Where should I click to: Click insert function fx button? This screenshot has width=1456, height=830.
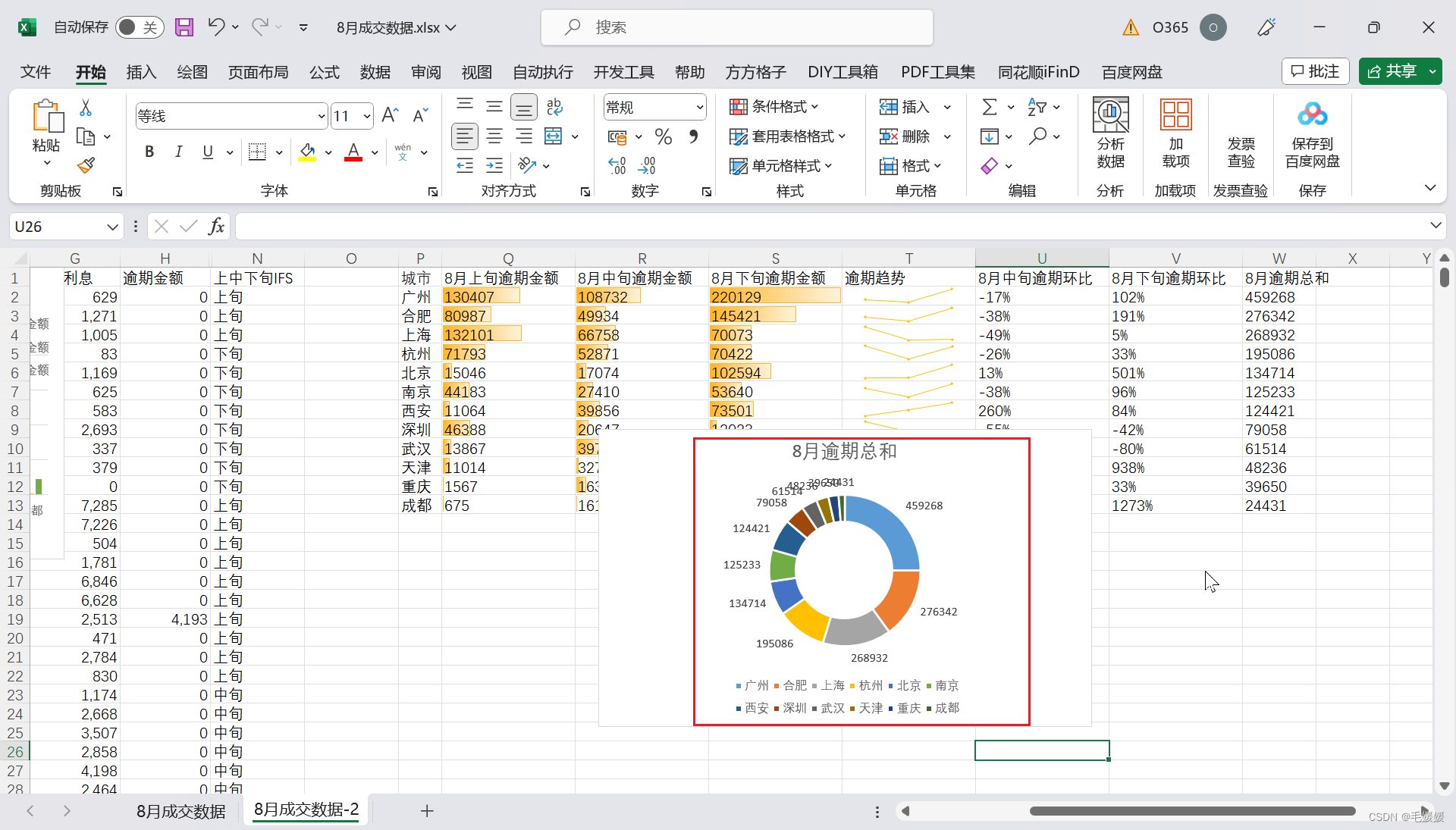point(216,227)
